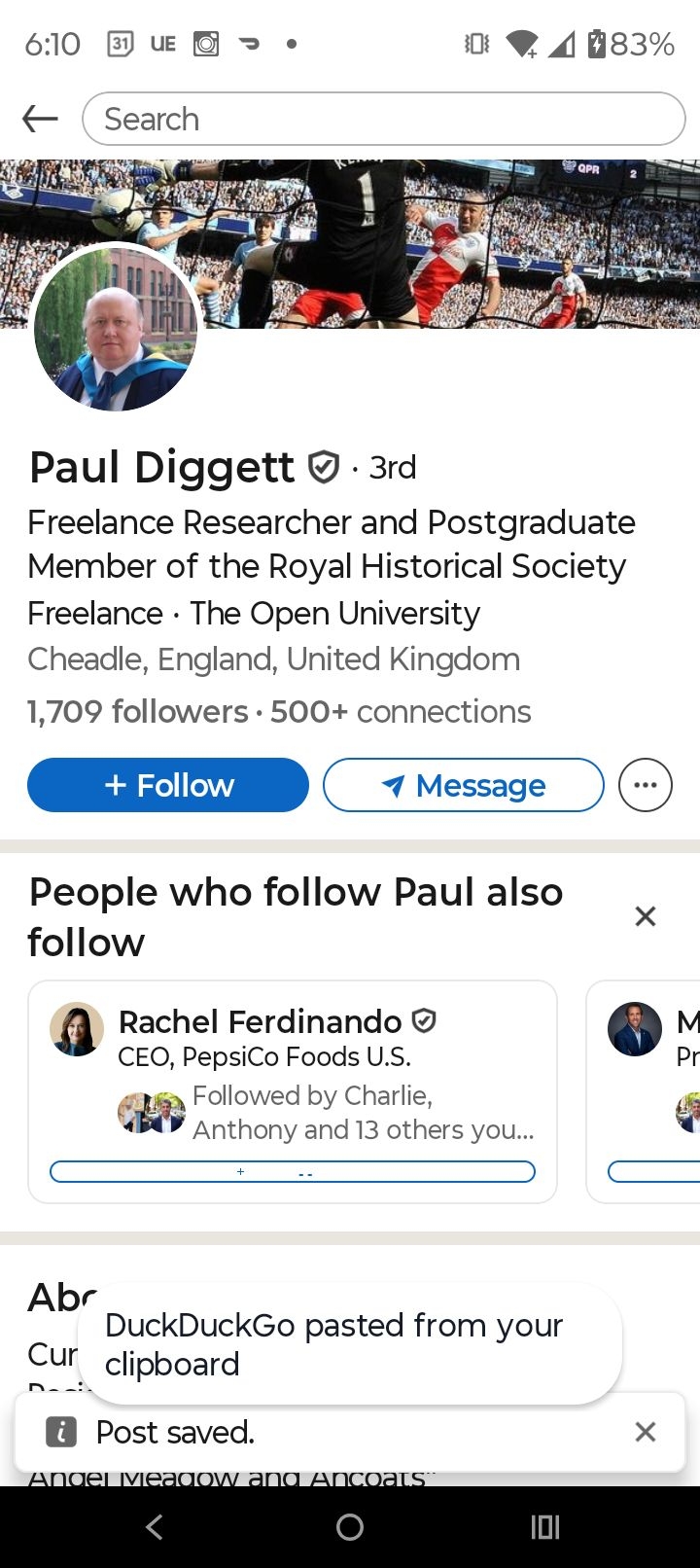Close the "Post saved." notification
The width and height of the screenshot is (700, 1568).
pos(646,1432)
